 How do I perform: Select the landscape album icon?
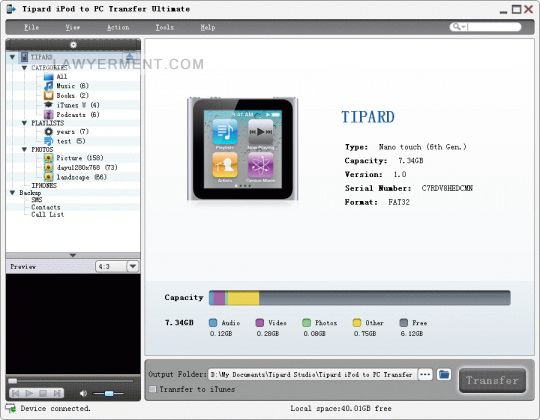point(49,177)
